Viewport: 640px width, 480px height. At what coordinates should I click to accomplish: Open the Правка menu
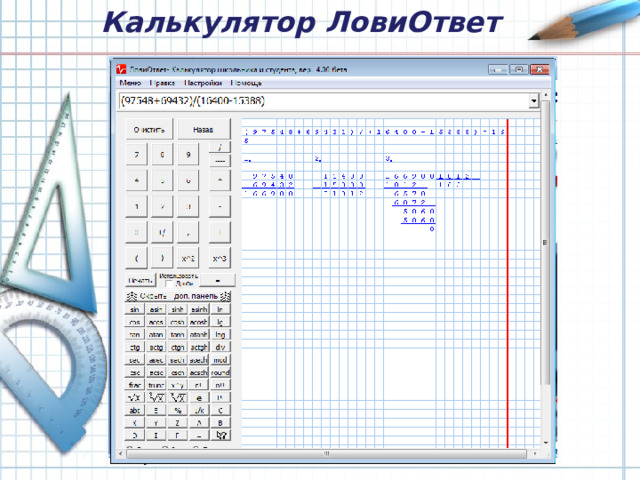tap(162, 83)
